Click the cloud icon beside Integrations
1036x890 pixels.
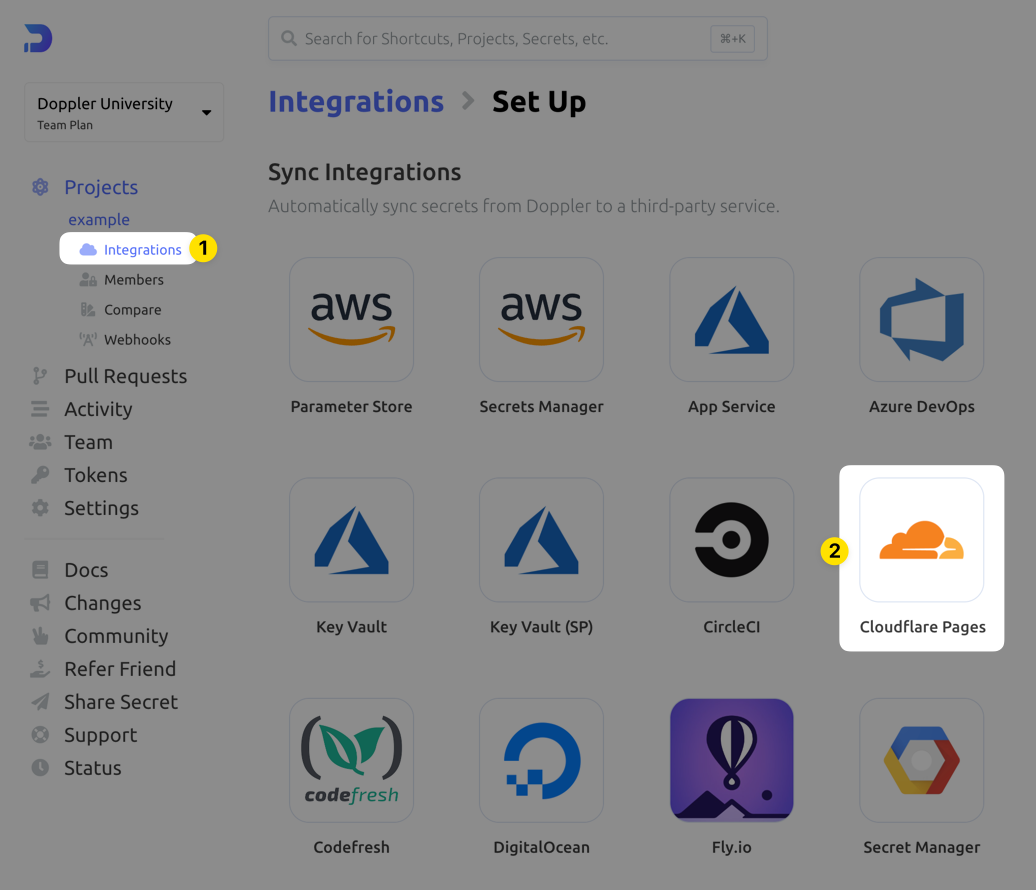click(88, 250)
